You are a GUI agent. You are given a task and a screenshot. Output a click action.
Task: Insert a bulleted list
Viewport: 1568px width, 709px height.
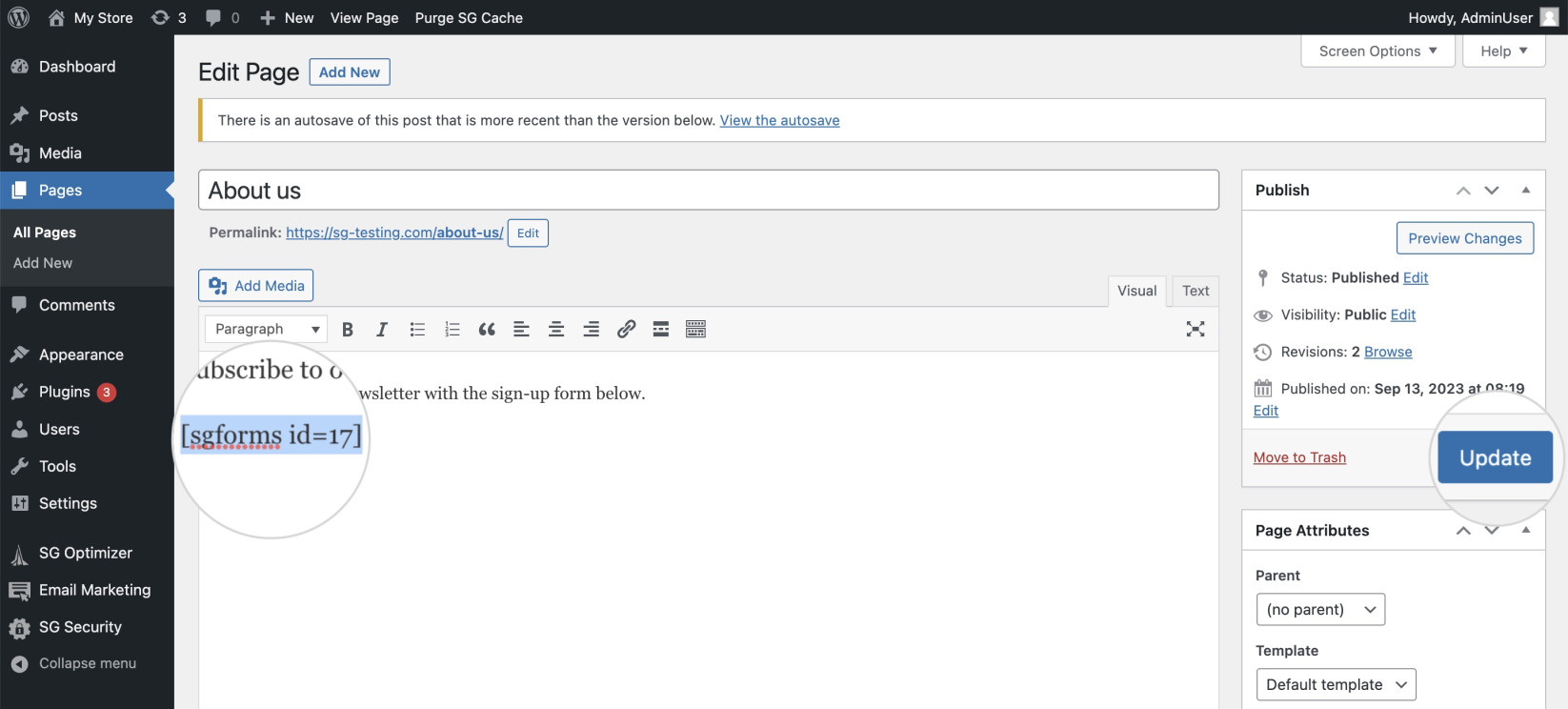(417, 329)
